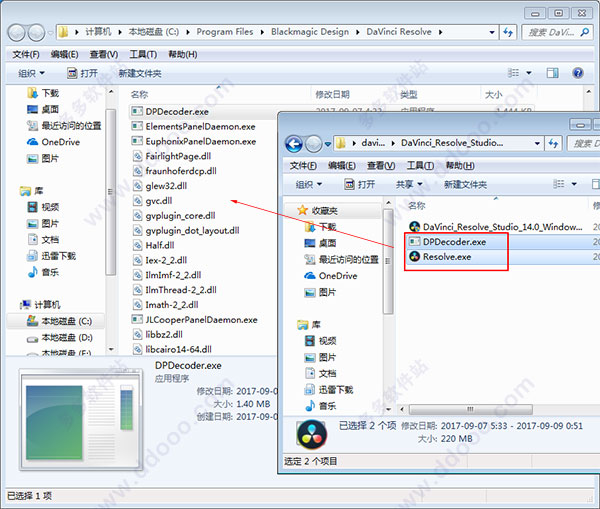Click Blackmagic Design in the address breadcrumb
This screenshot has width=600, height=509.
point(310,32)
